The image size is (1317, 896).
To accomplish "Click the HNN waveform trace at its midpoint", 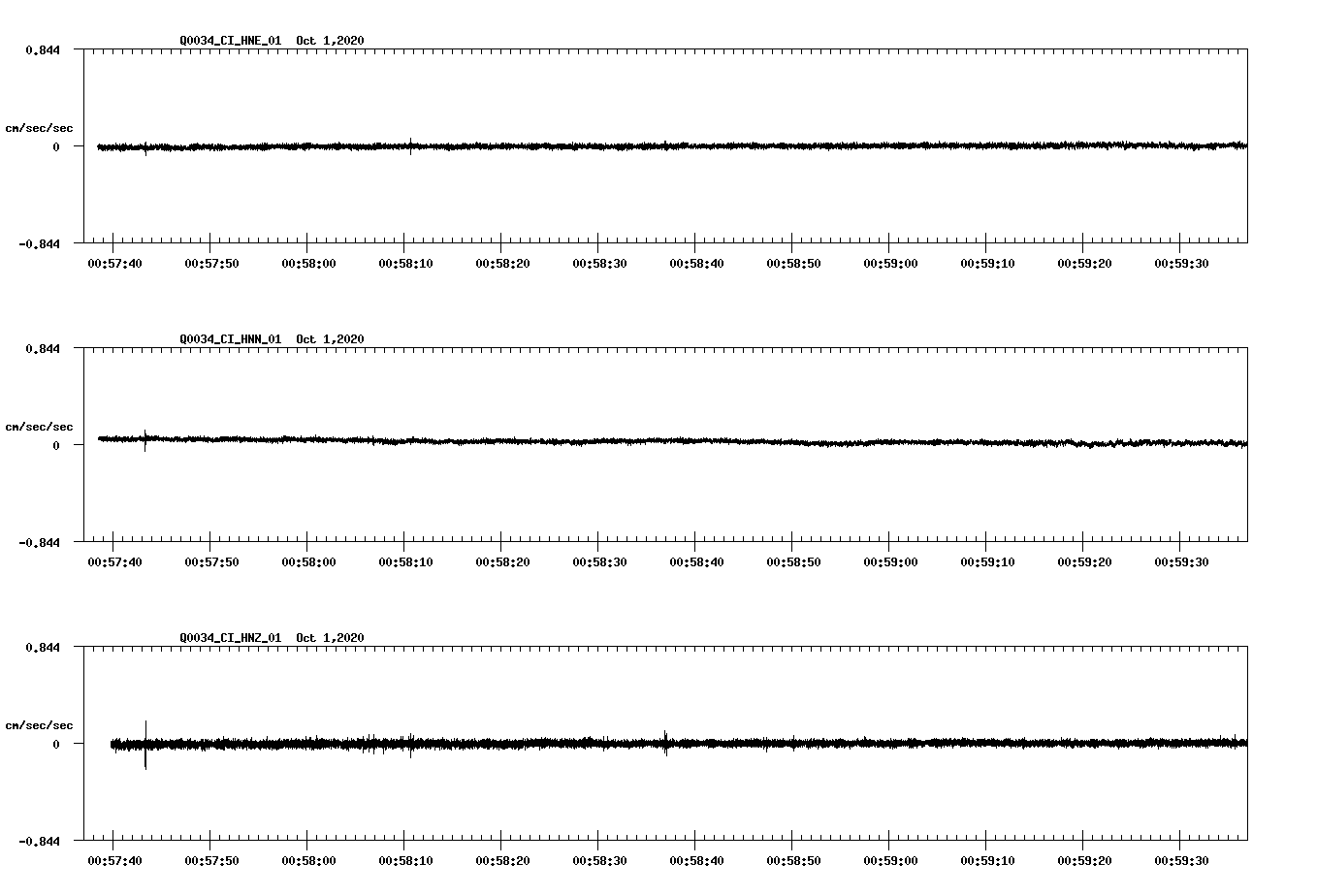I will pyautogui.click(x=669, y=442).
